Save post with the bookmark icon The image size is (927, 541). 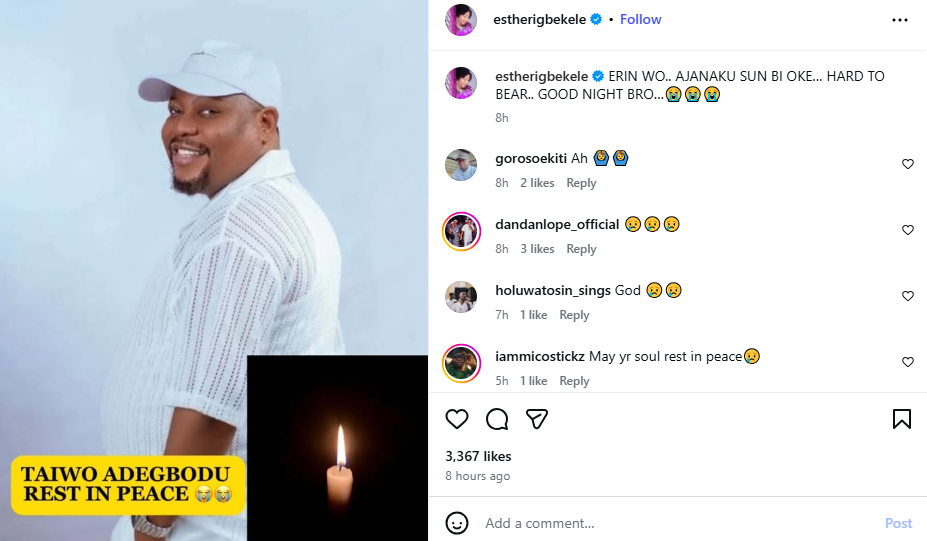click(x=901, y=419)
